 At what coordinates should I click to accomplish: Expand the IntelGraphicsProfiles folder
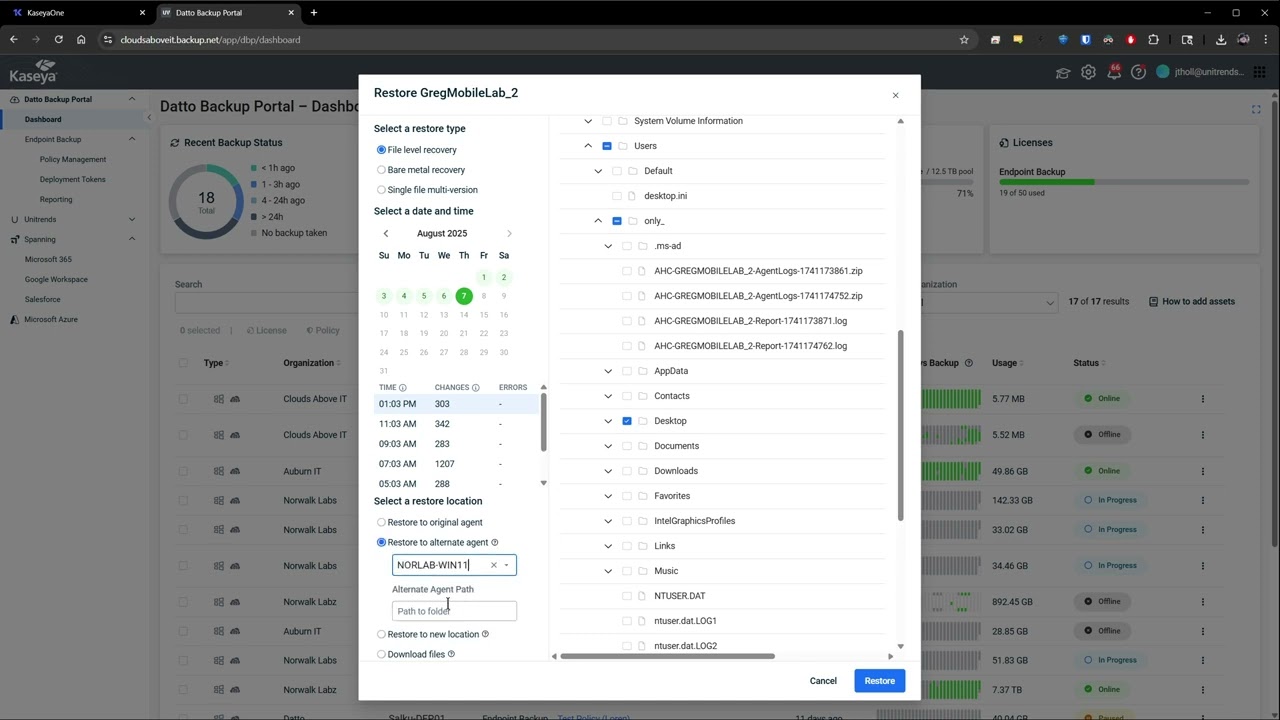coord(608,521)
